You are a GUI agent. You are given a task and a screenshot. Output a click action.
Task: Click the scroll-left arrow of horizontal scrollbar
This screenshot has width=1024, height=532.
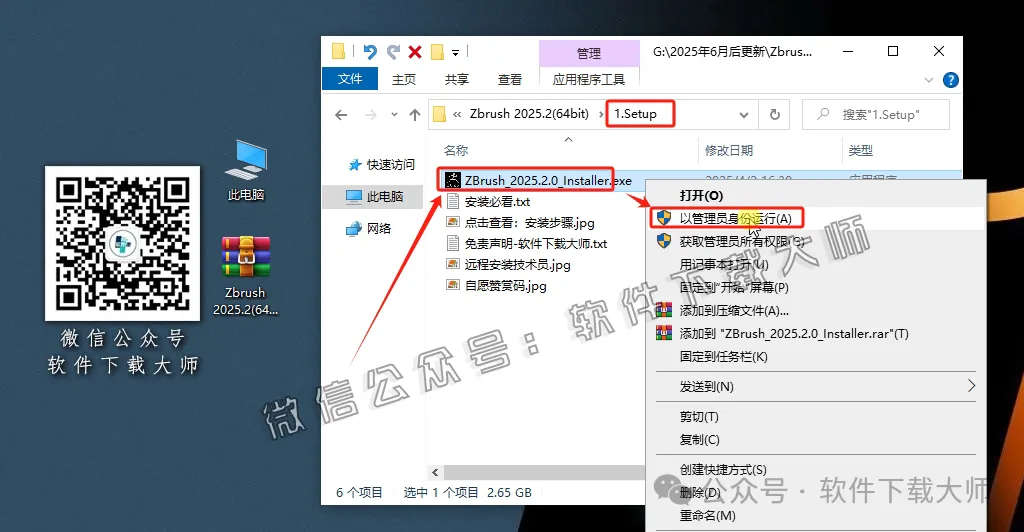pyautogui.click(x=436, y=472)
